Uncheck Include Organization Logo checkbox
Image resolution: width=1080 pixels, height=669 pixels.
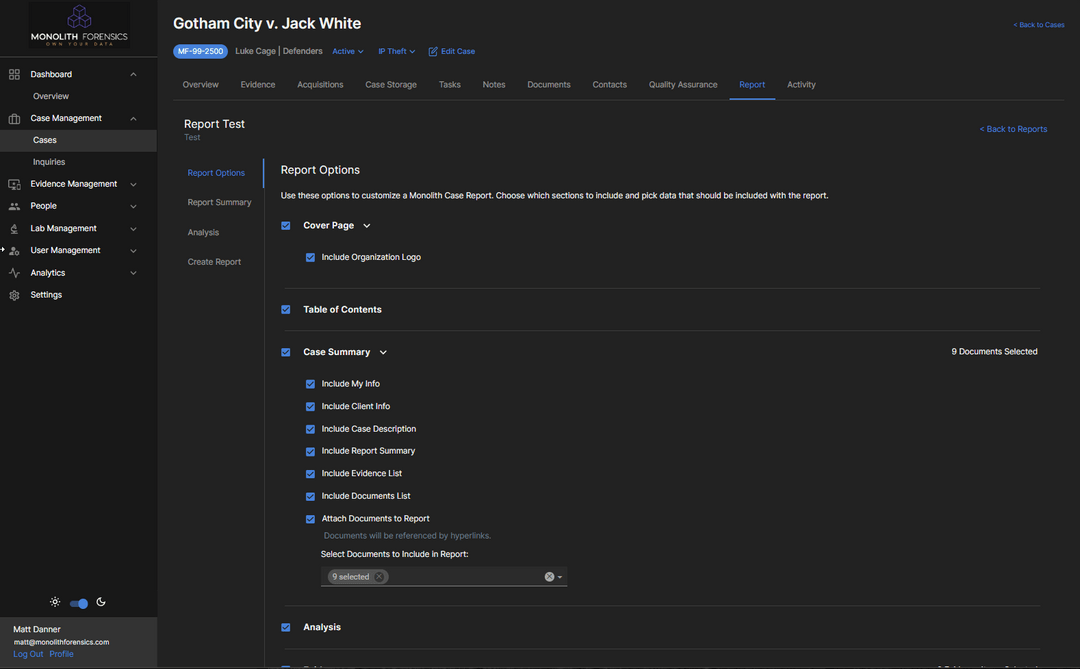tap(310, 258)
